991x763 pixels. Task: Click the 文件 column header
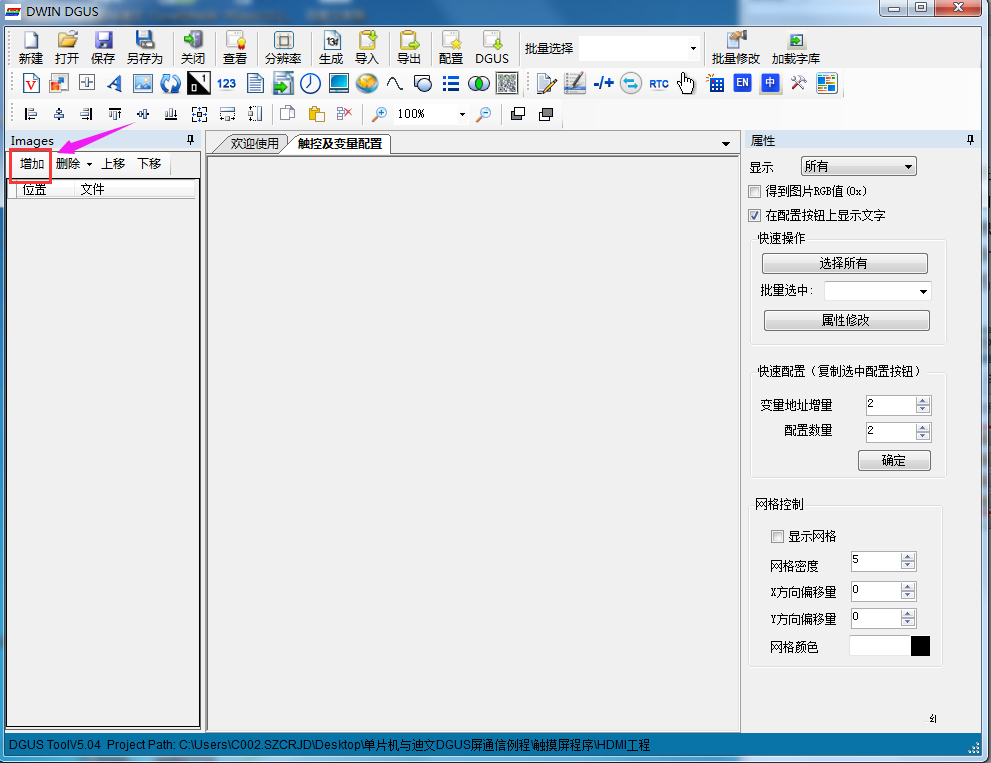[x=134, y=189]
